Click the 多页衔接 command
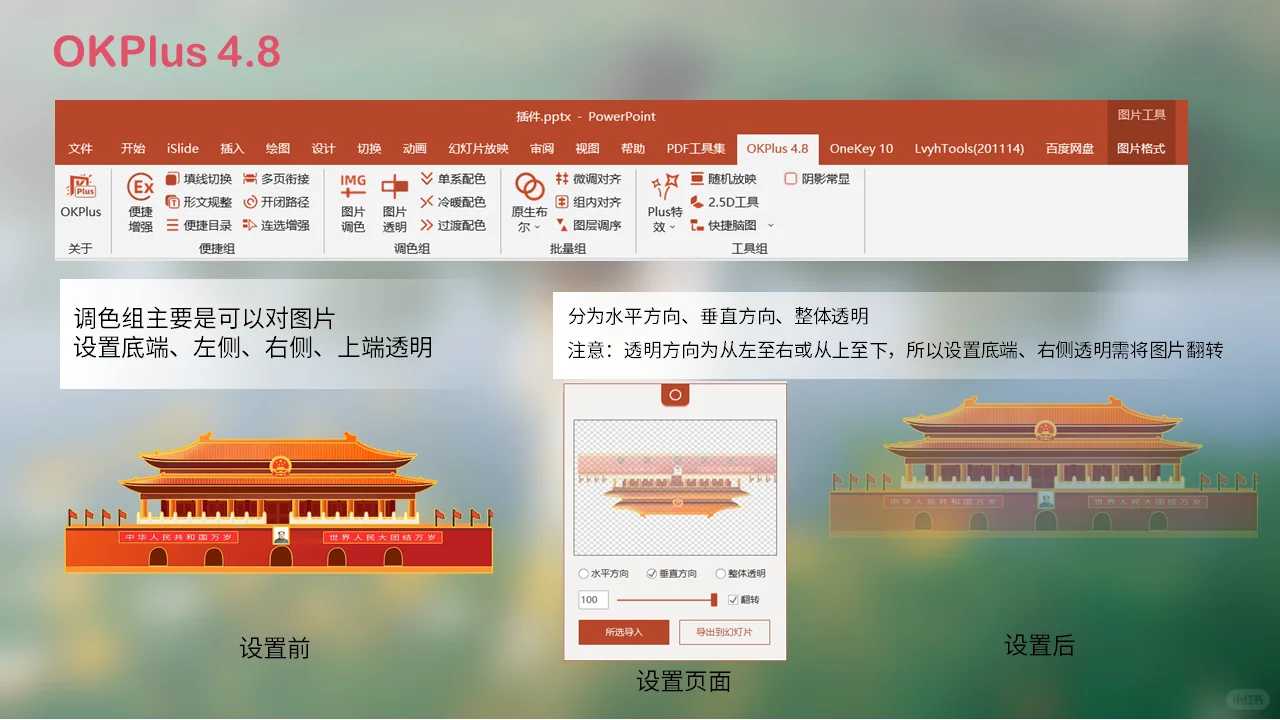This screenshot has height=720, width=1280. (x=276, y=179)
